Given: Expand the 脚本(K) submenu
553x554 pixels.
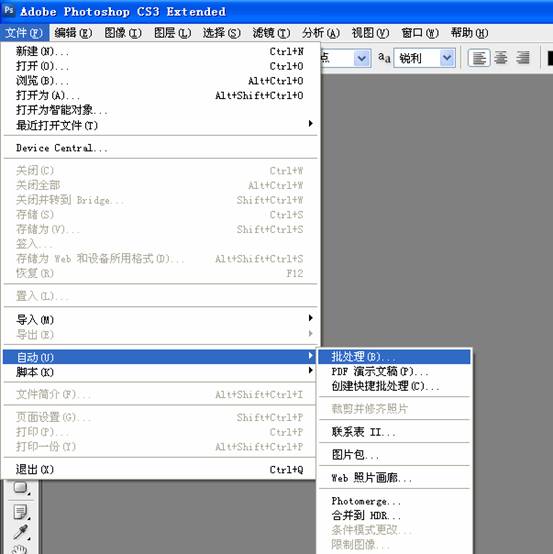Looking at the screenshot, I should (160, 372).
